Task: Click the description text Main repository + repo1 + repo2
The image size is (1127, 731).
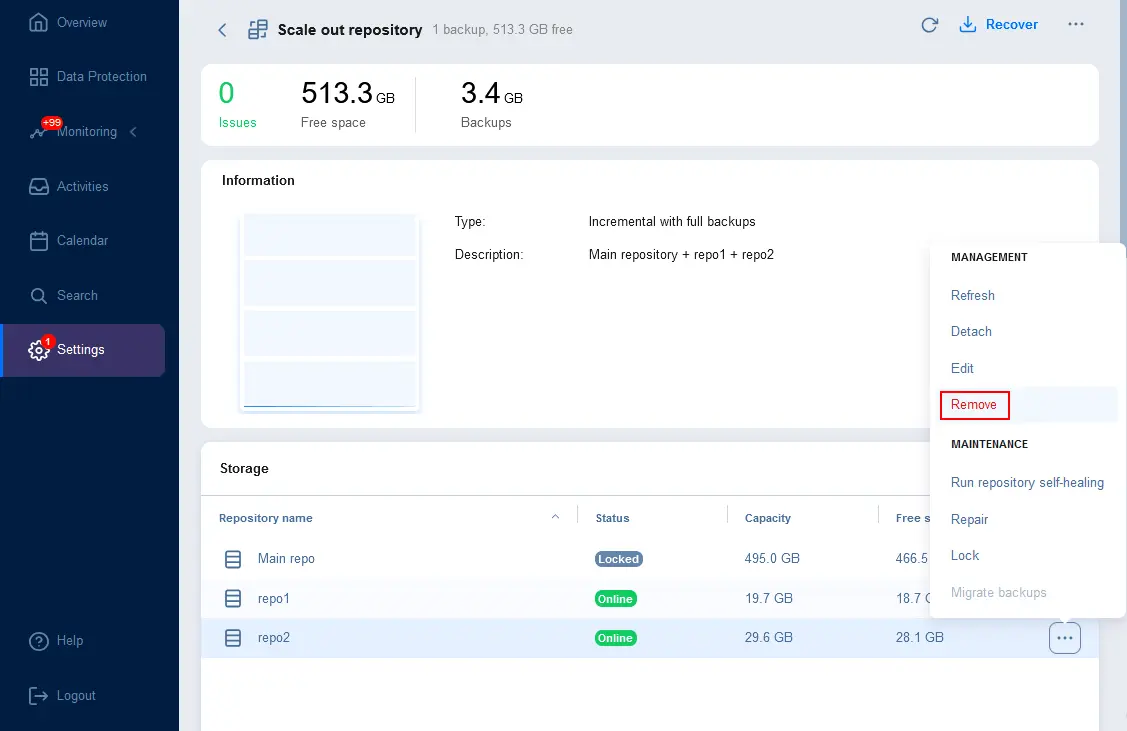Action: (x=681, y=254)
